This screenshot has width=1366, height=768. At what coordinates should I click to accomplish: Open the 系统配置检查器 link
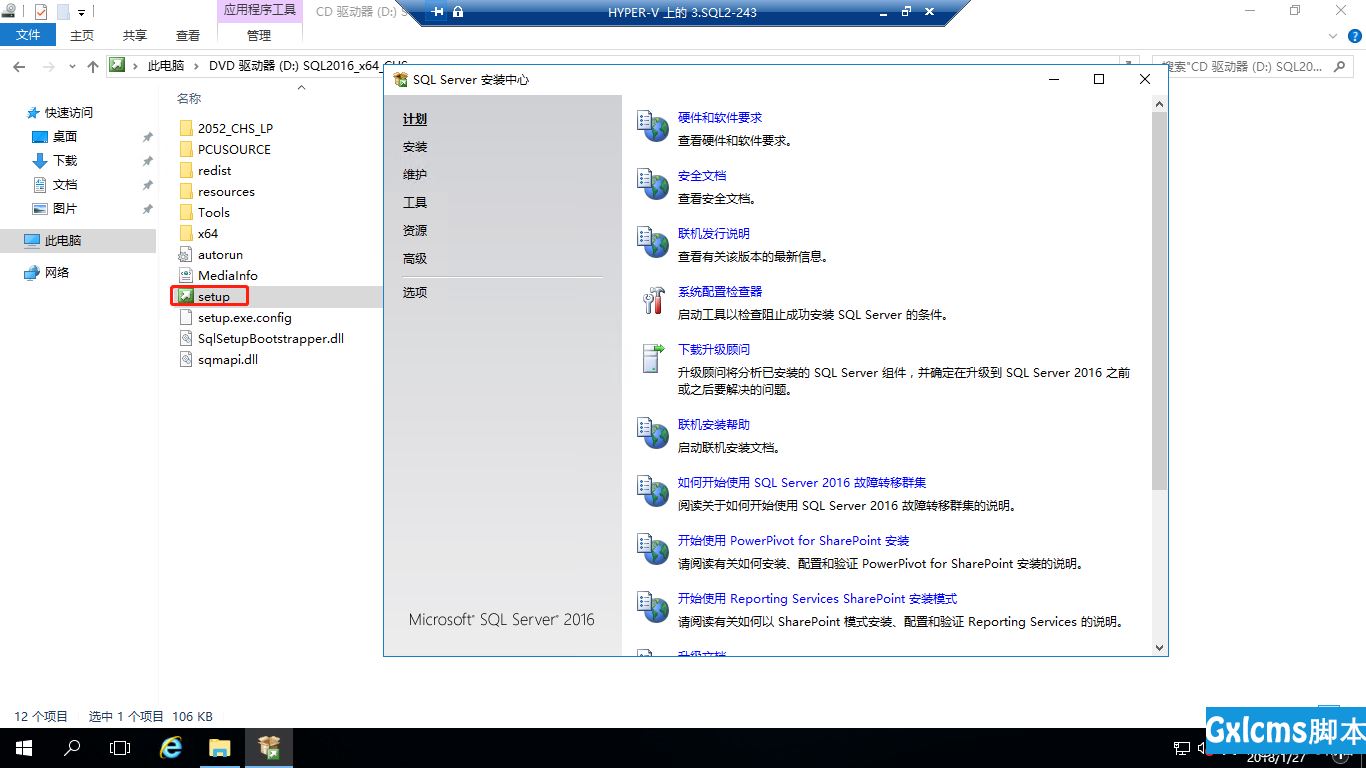720,292
